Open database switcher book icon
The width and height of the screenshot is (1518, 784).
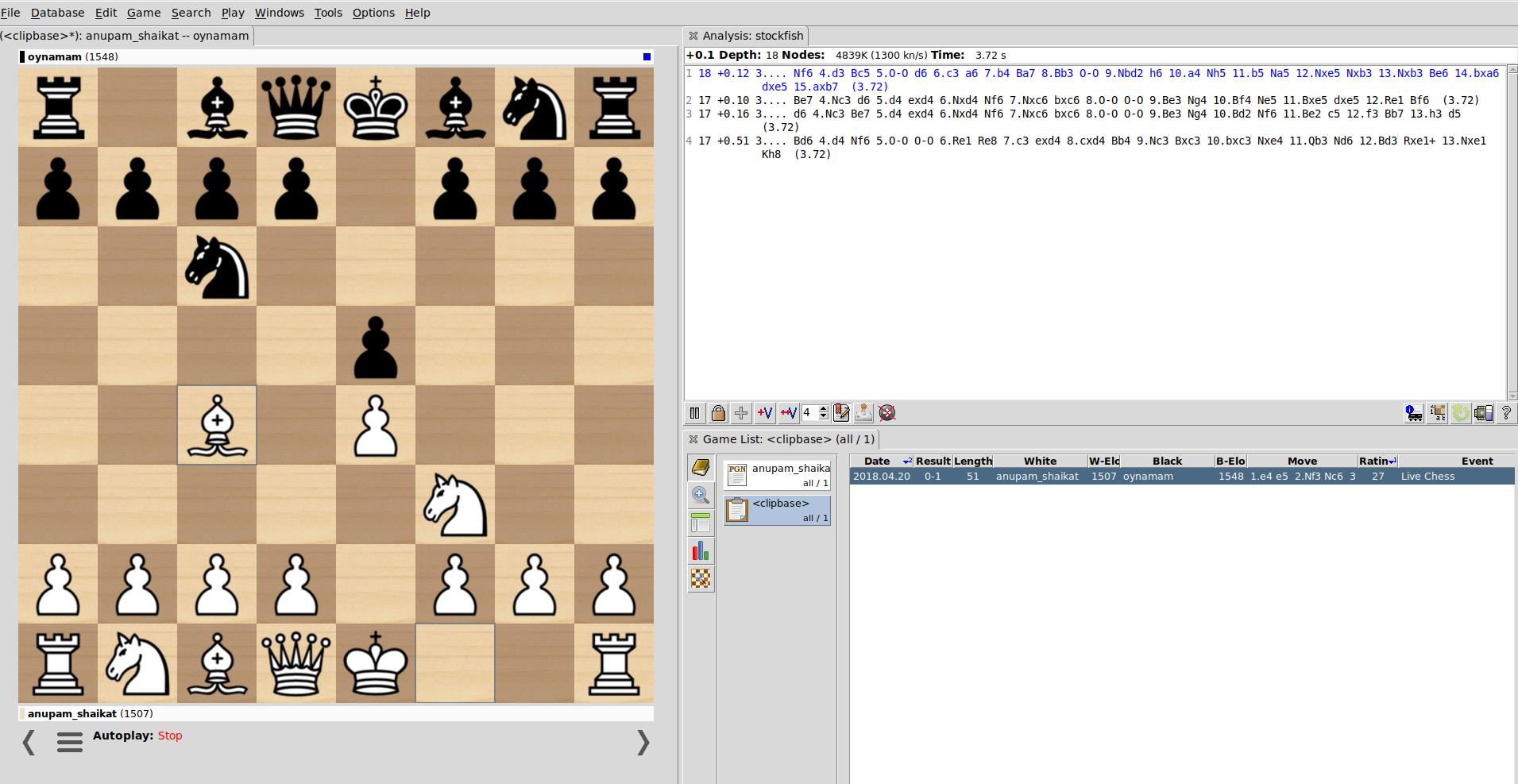(701, 467)
